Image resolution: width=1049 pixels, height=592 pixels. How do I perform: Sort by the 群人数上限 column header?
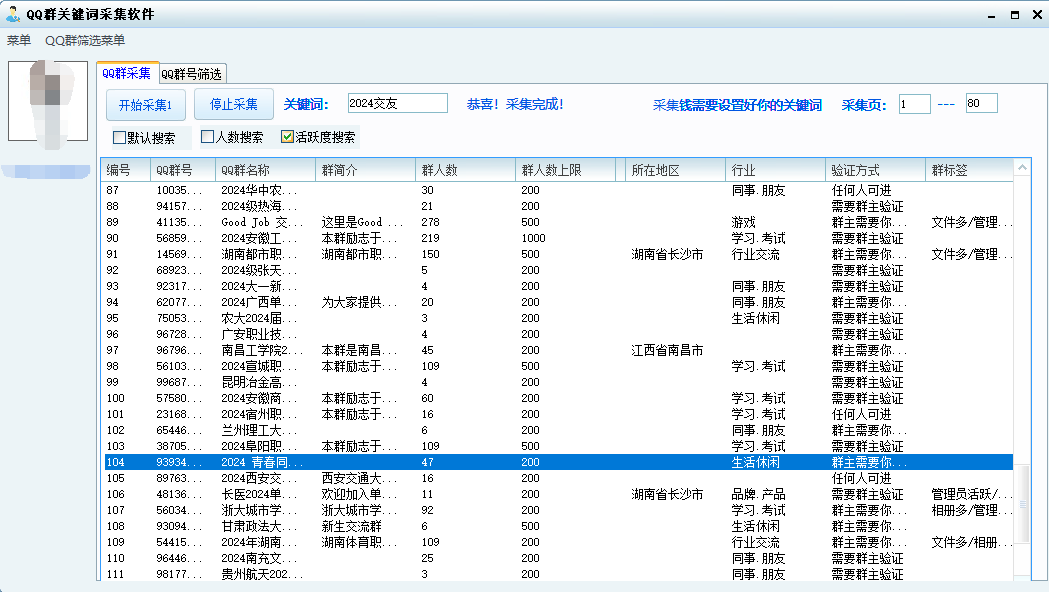tap(565, 170)
